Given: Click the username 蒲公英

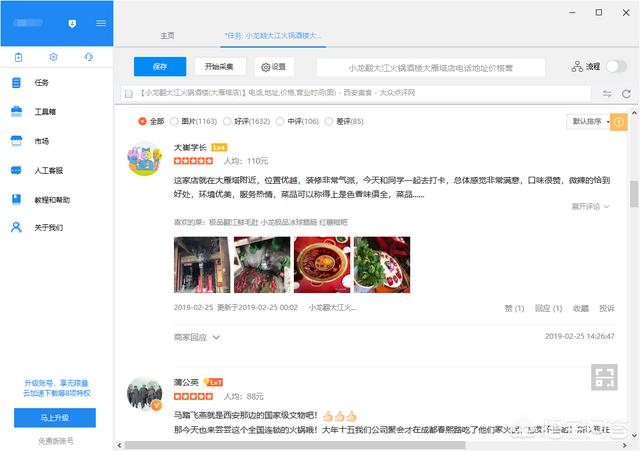Looking at the screenshot, I should 186,382.
